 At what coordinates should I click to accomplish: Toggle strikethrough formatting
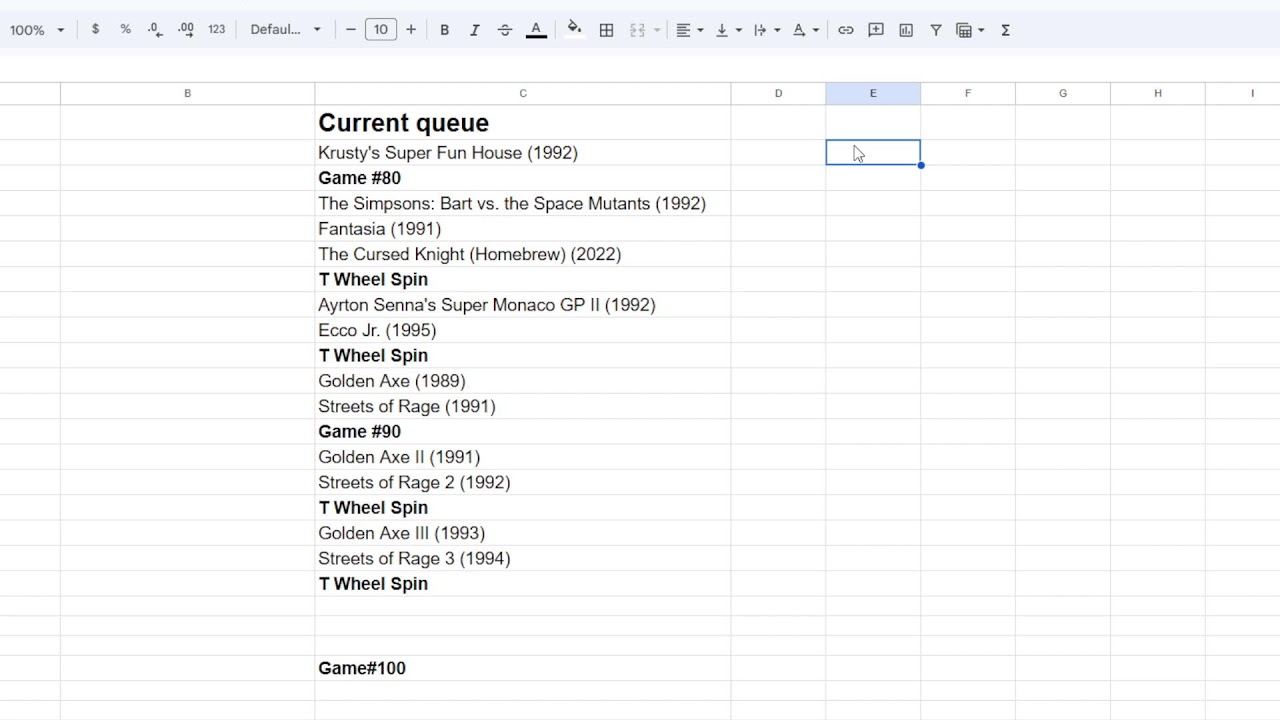(505, 30)
